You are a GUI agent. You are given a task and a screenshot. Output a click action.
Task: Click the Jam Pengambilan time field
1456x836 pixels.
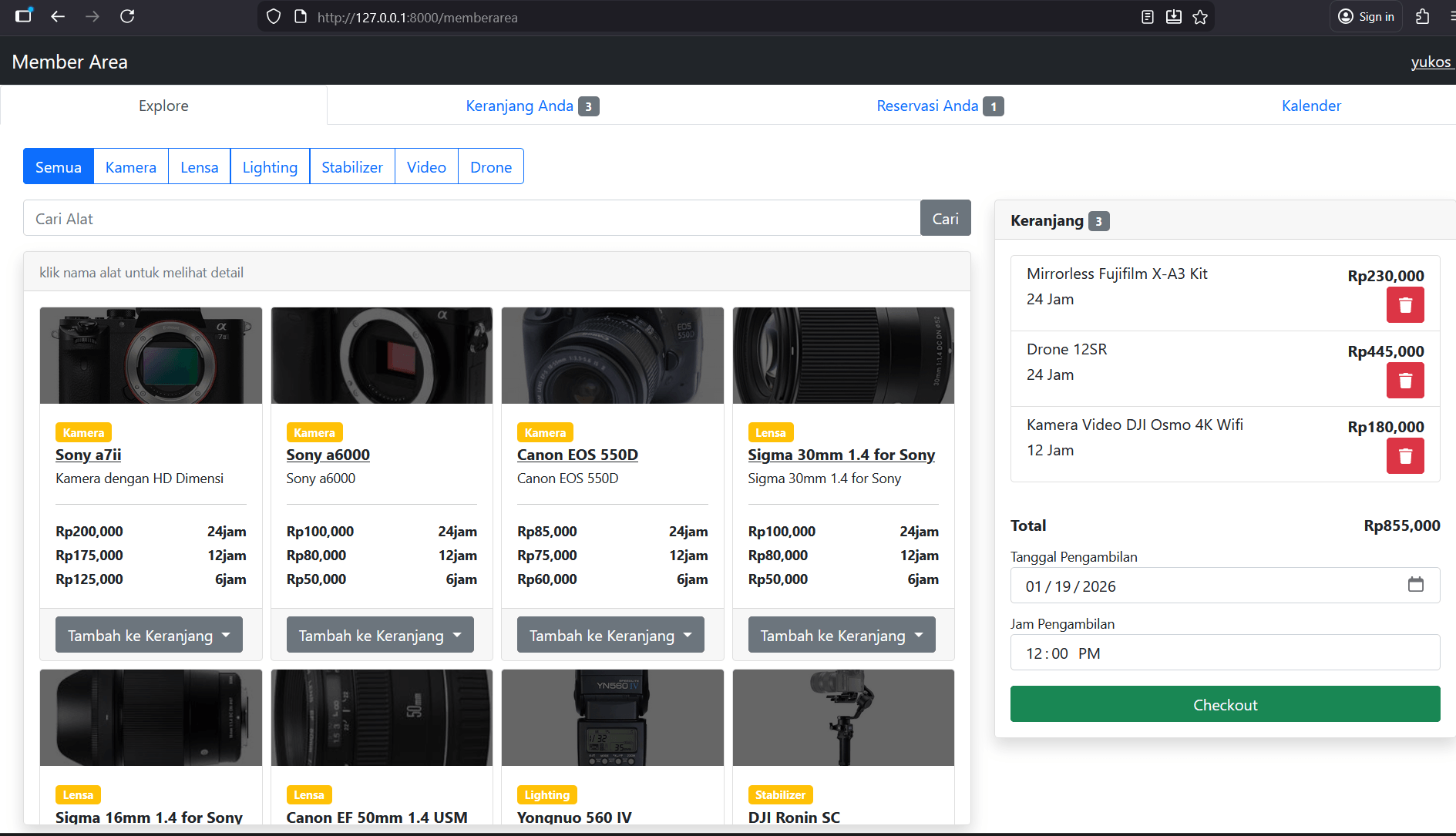tap(1225, 653)
